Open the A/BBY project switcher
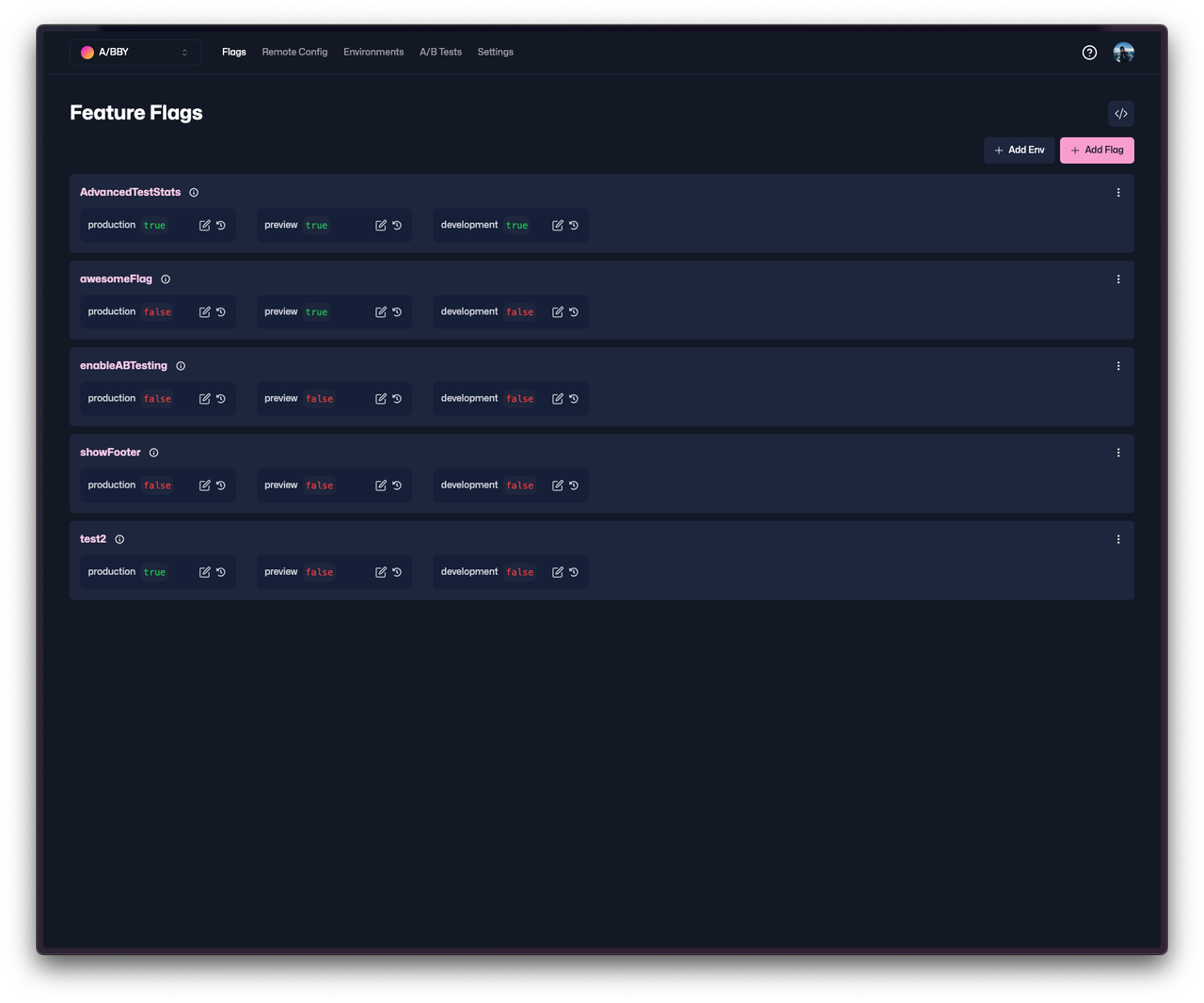This screenshot has height=1003, width=1204. (x=135, y=53)
